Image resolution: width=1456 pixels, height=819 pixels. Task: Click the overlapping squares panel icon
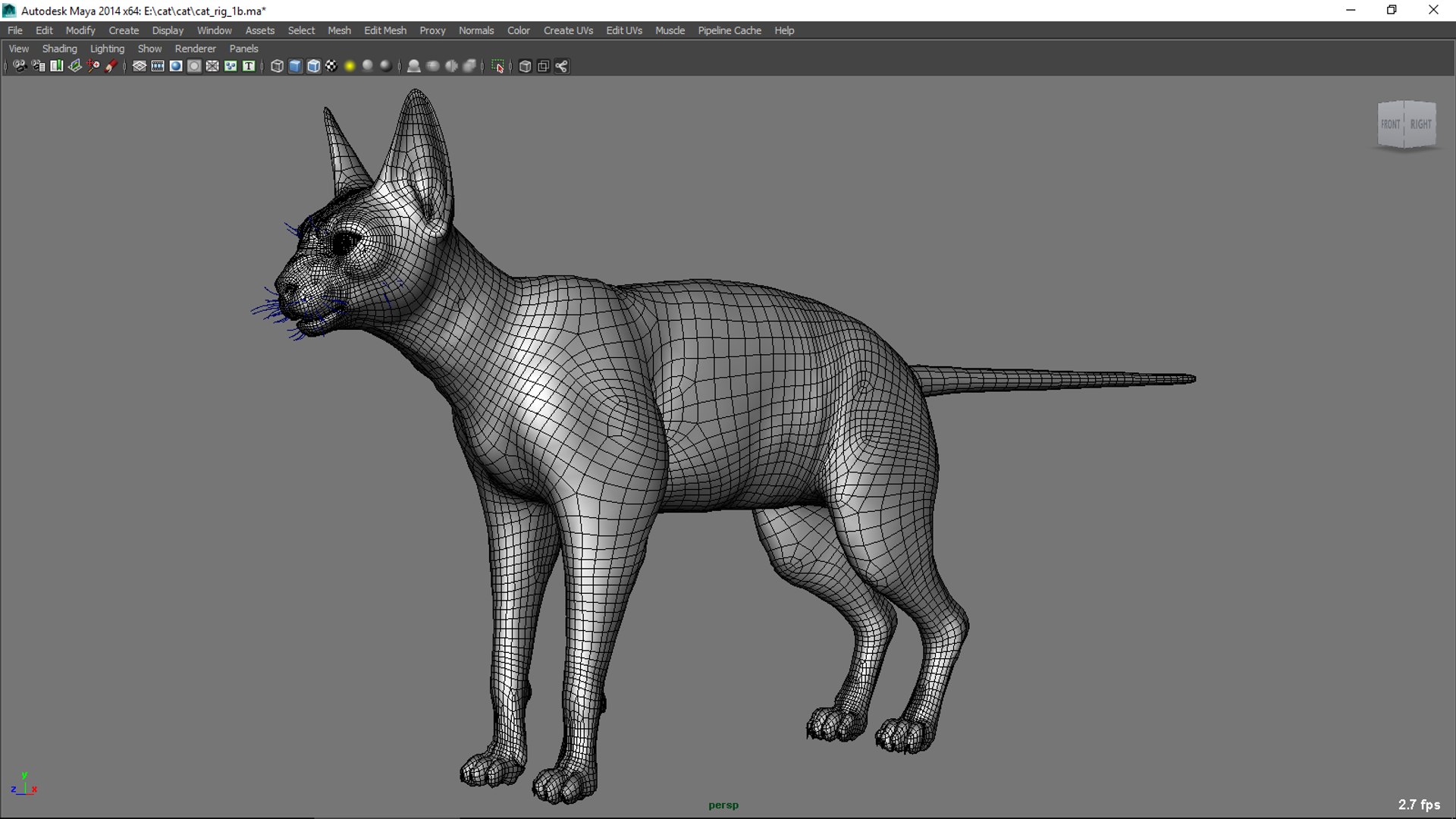click(543, 66)
